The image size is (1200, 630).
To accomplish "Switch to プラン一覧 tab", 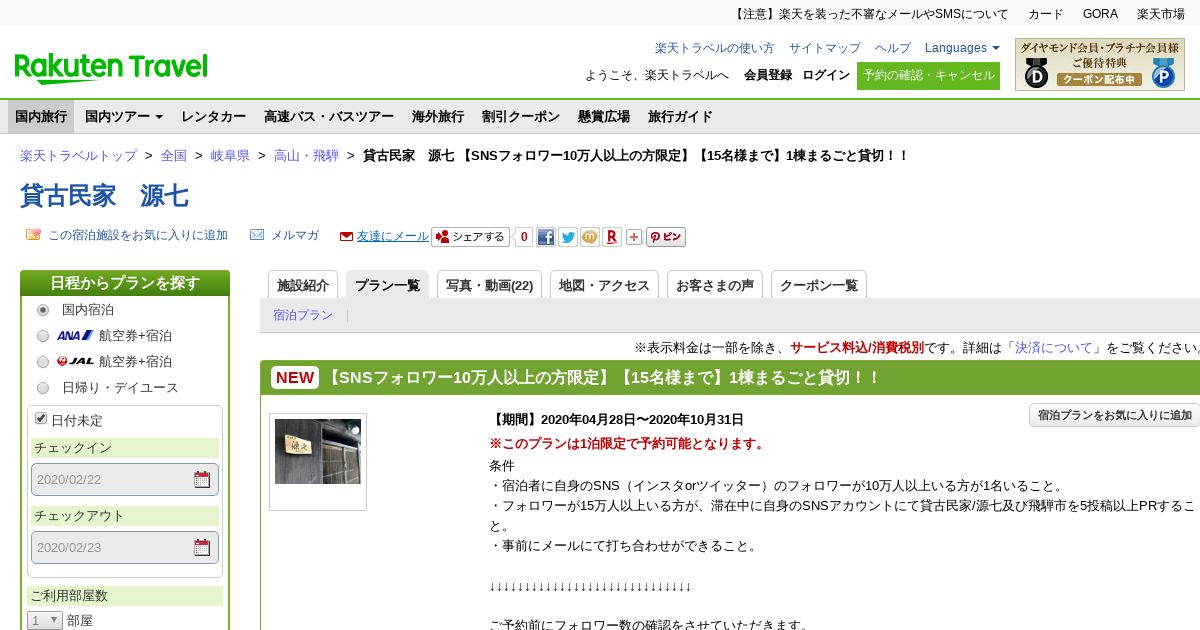I will pyautogui.click(x=388, y=285).
